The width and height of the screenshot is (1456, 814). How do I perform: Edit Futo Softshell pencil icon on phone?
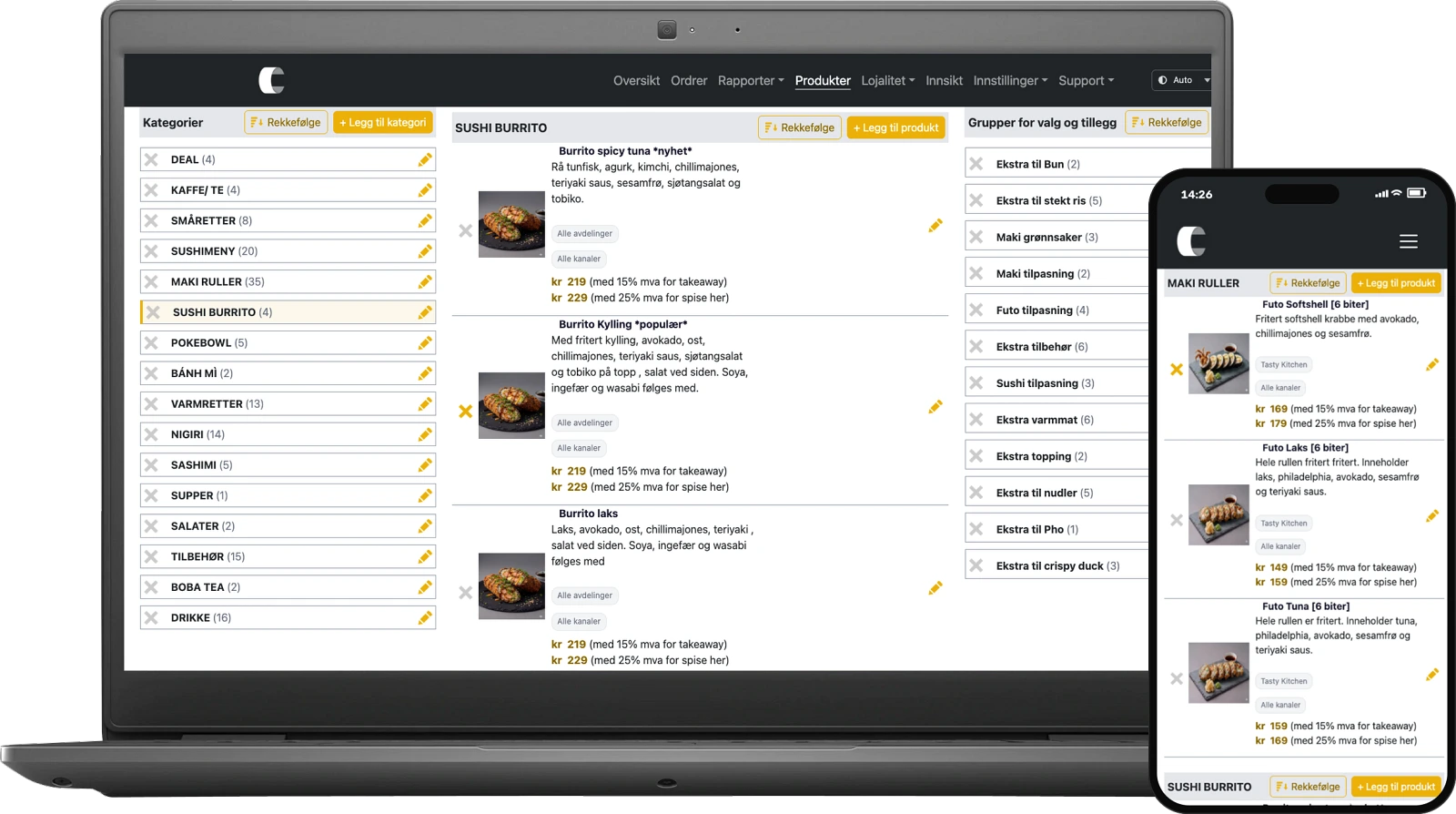coord(1432,365)
